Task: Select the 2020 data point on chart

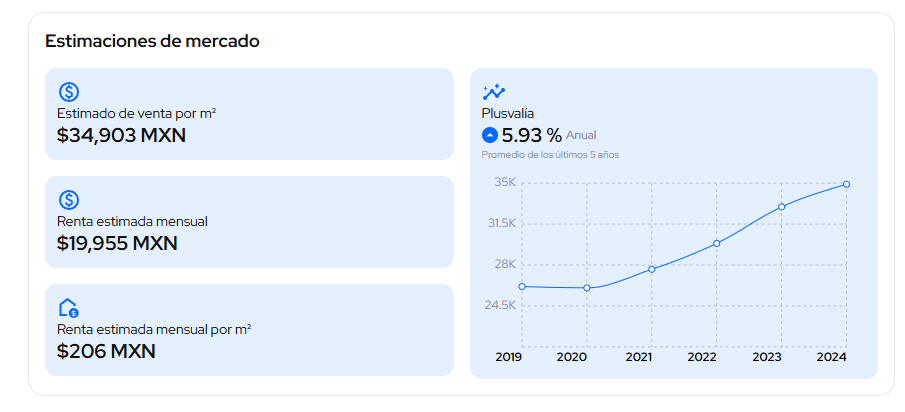Action: (x=587, y=288)
